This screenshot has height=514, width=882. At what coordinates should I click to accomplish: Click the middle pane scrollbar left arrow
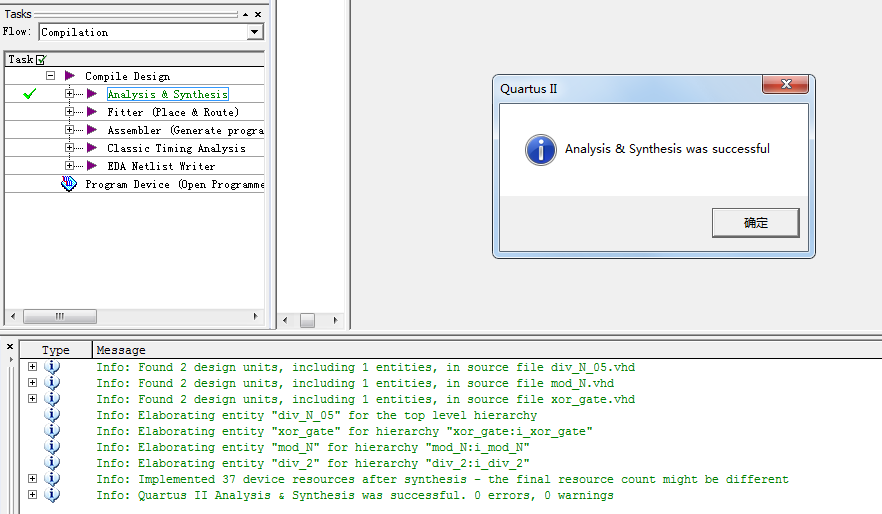285,321
